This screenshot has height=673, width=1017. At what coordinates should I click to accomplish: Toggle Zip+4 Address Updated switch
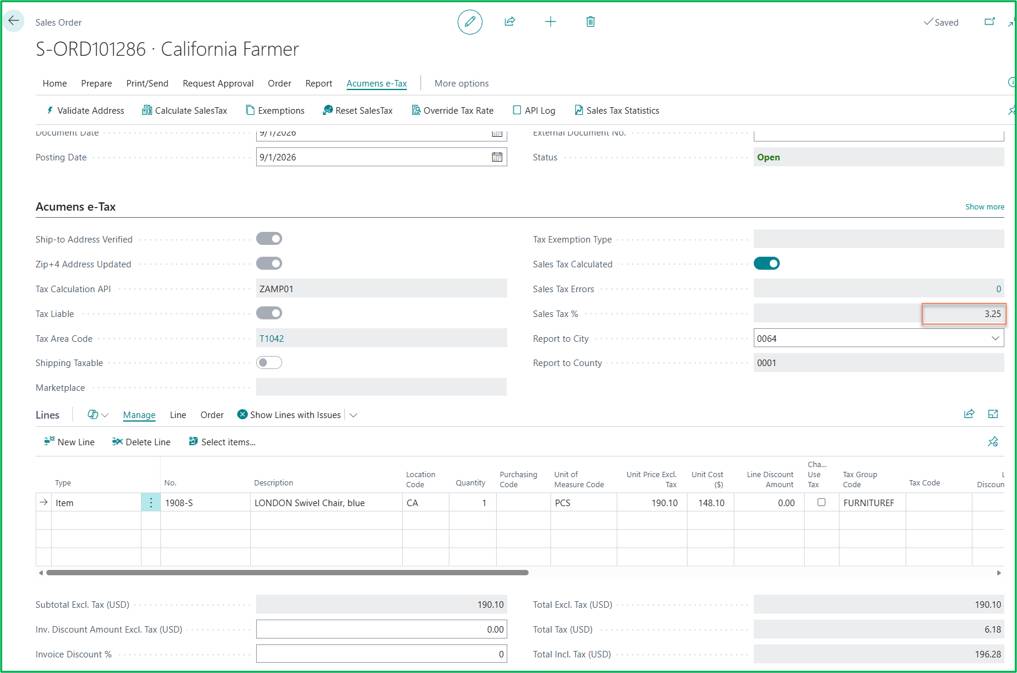pos(269,263)
